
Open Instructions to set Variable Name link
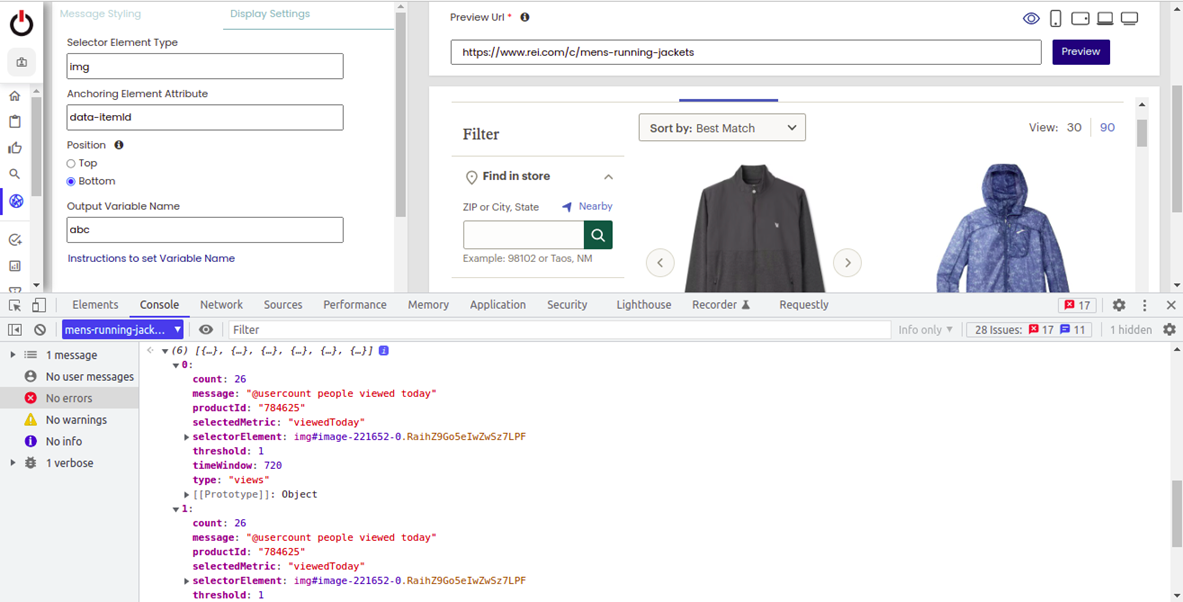151,258
